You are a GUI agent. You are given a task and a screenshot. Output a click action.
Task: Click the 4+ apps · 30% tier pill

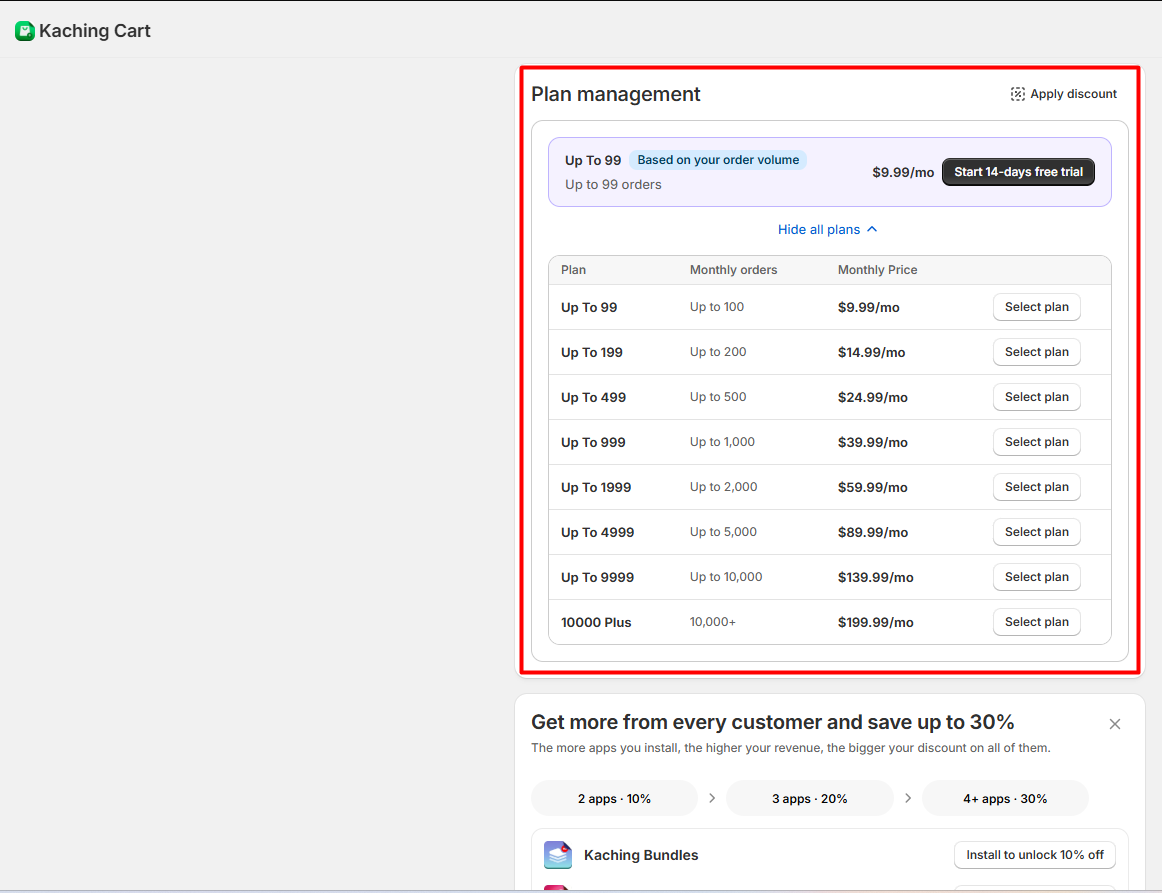[1005, 798]
